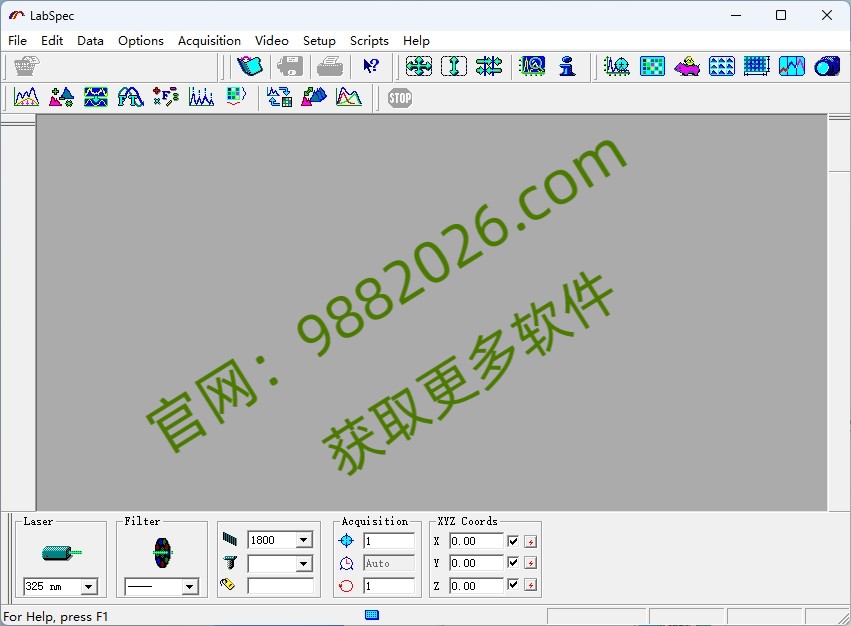Click the baseline spectrum icon in second toolbar

tap(26, 97)
